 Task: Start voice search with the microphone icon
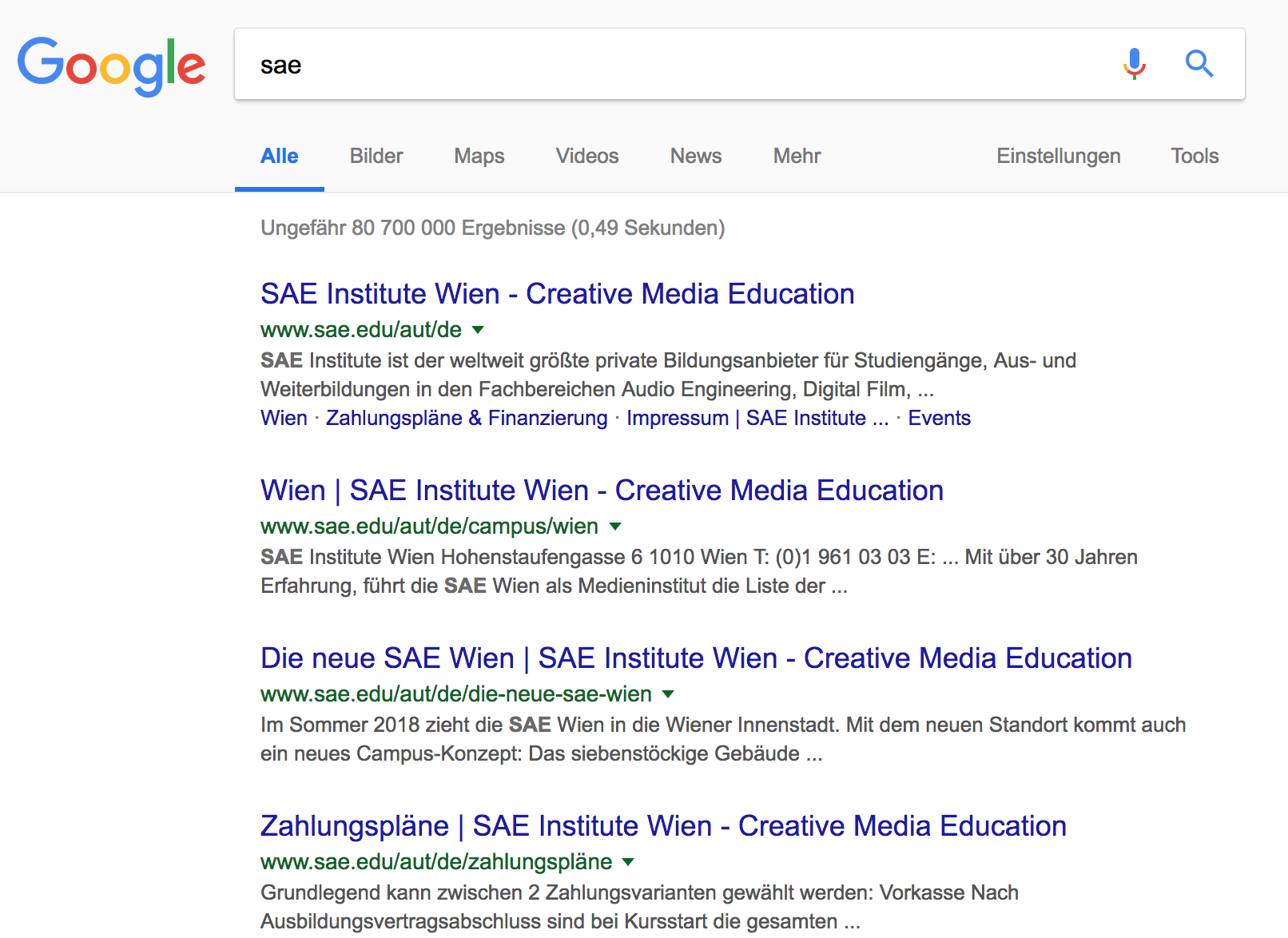[x=1134, y=64]
